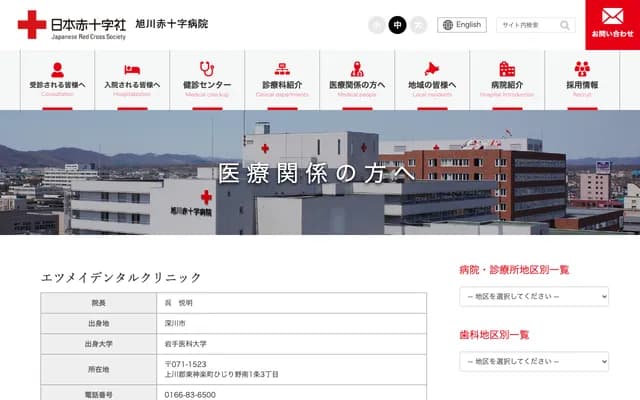Click the hospital building banner image
The height and width of the screenshot is (400, 640).
[320, 172]
